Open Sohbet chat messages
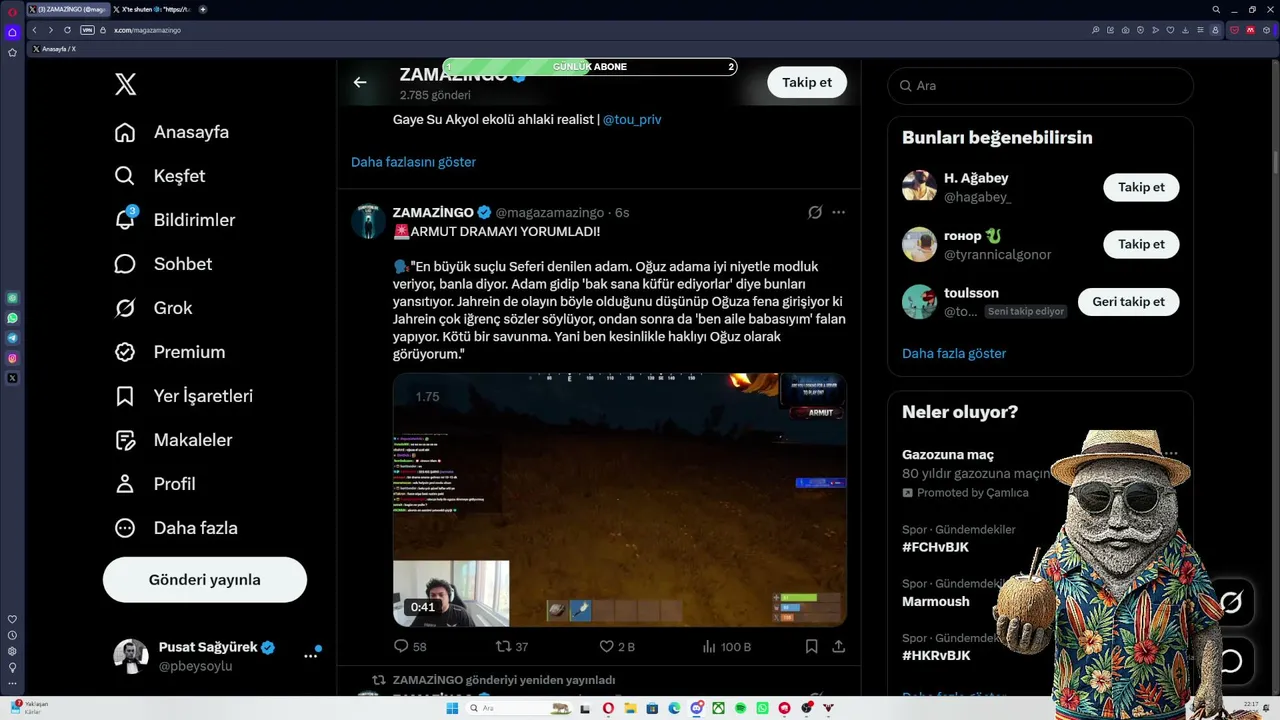Image resolution: width=1280 pixels, height=720 pixels. pyautogui.click(x=163, y=264)
